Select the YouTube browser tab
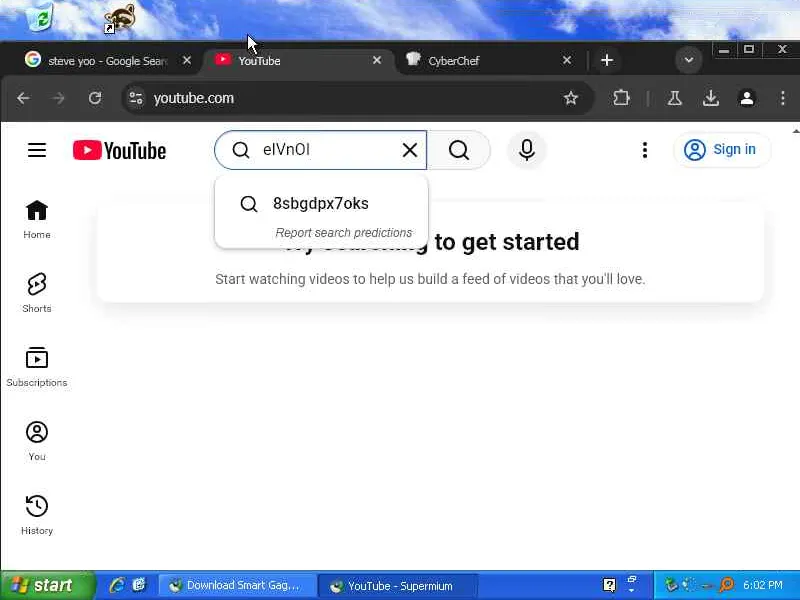This screenshot has height=600, width=800. tap(298, 61)
